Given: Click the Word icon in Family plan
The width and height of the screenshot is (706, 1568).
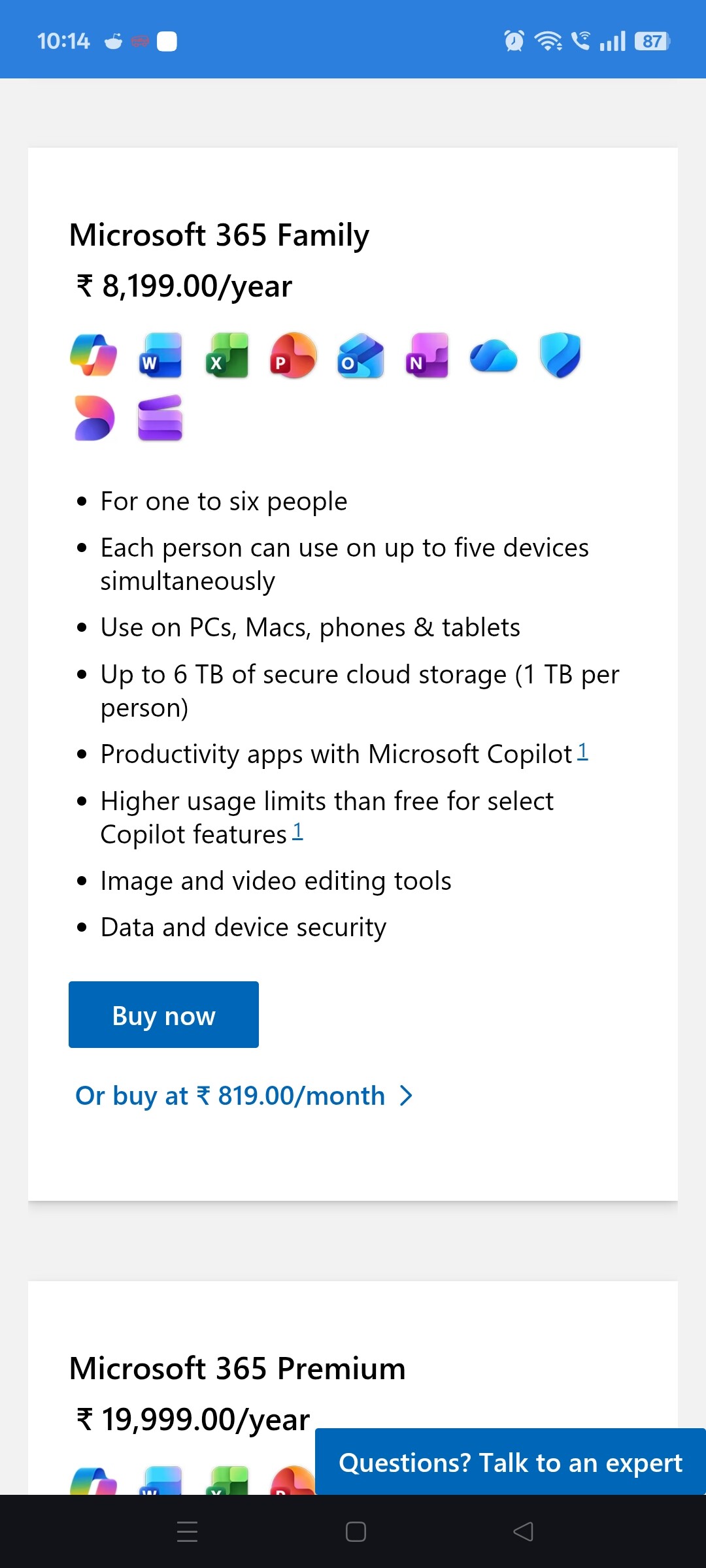Looking at the screenshot, I should [x=160, y=355].
